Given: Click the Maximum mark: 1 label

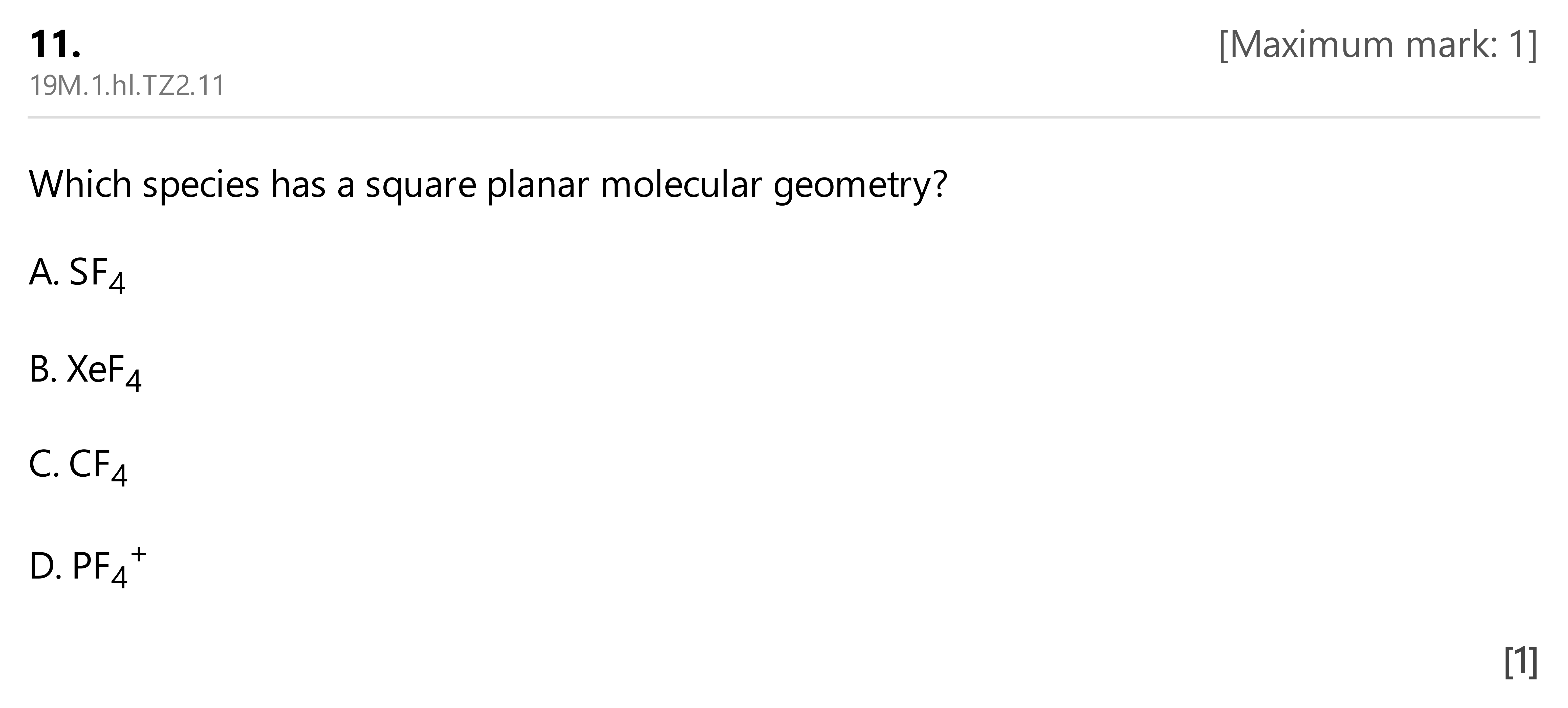Looking at the screenshot, I should 1378,45.
